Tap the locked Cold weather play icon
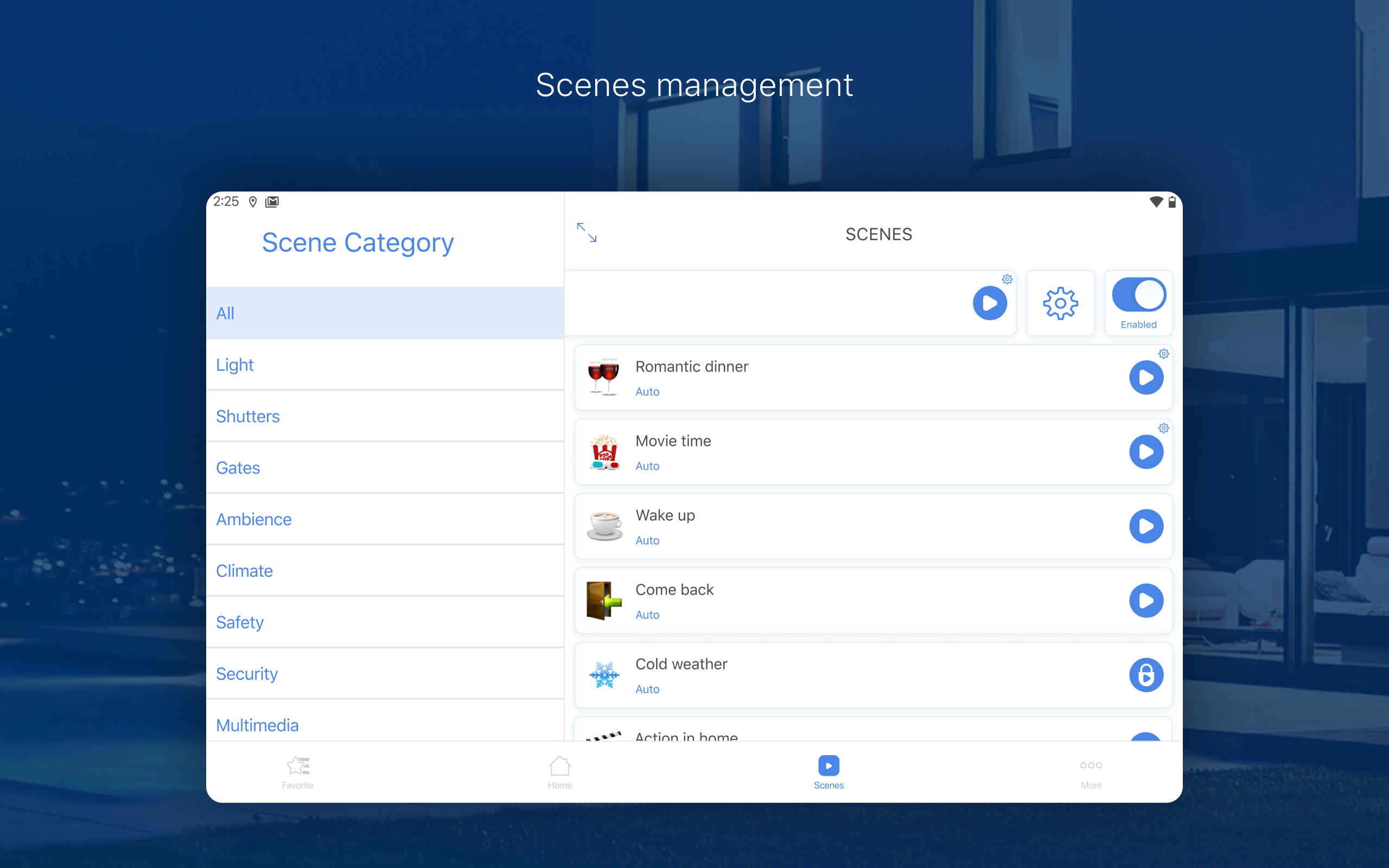 pyautogui.click(x=1146, y=675)
